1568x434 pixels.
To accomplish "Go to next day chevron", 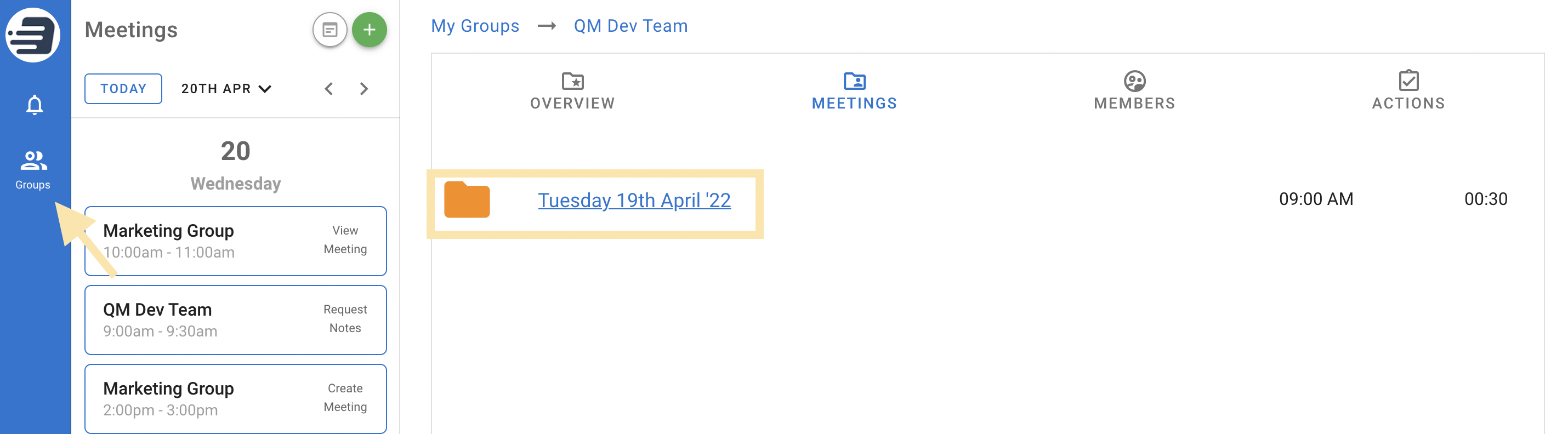I will [364, 89].
